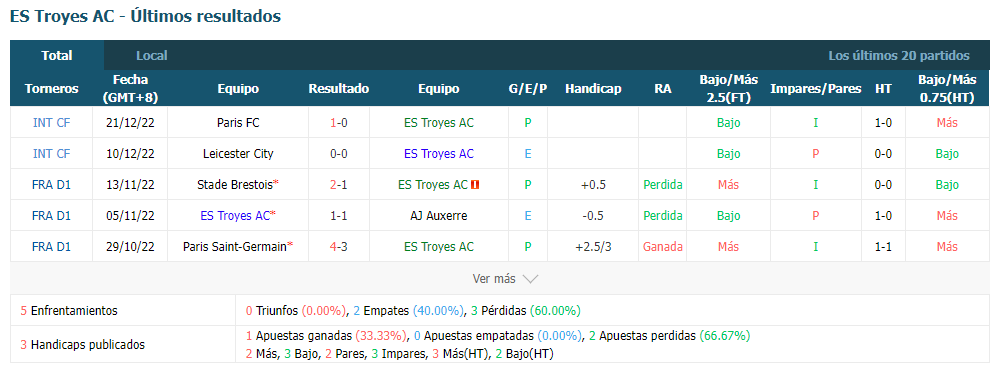1000x370 pixels.
Task: Click the Handicap column header
Action: 593,89
